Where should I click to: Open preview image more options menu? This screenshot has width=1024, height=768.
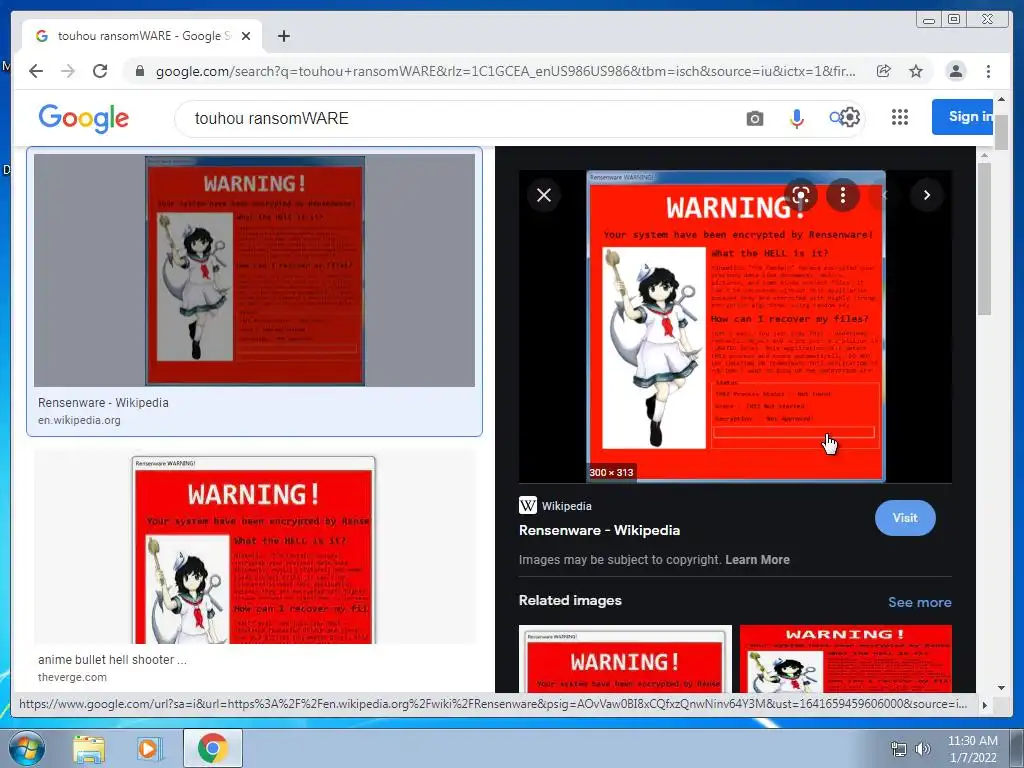[843, 195]
